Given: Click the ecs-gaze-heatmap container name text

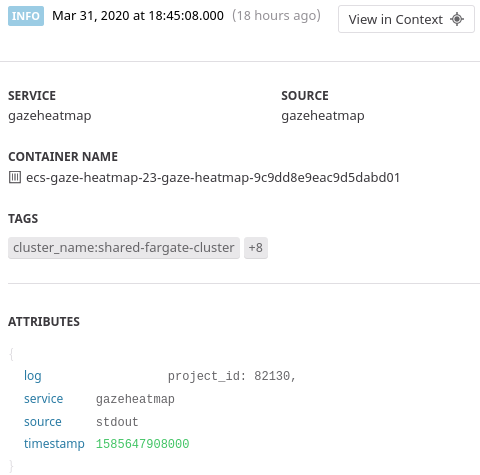Looking at the screenshot, I should click(213, 178).
